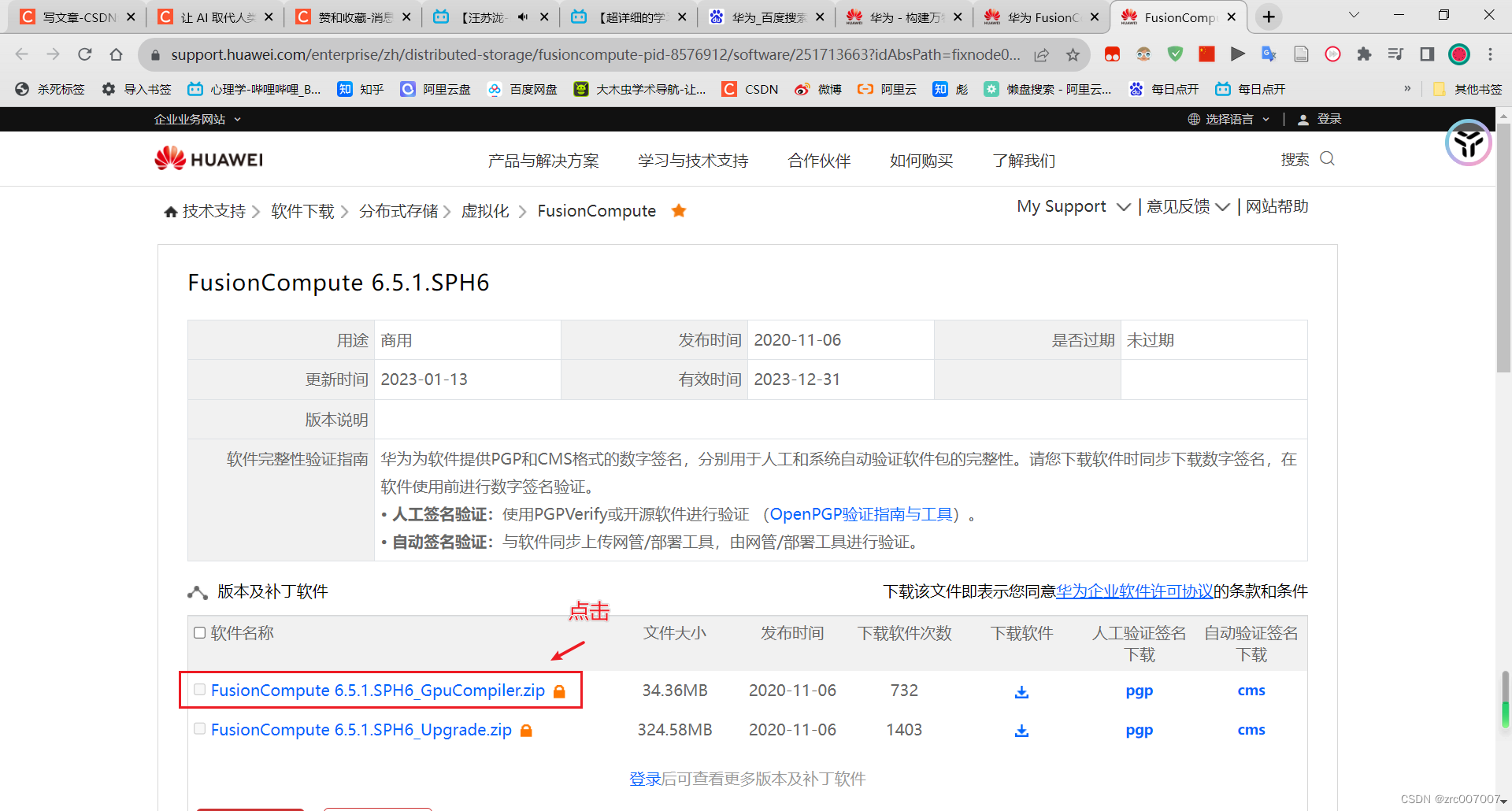Open the browser side panel icon
The width and height of the screenshot is (1512, 811).
[x=1427, y=54]
